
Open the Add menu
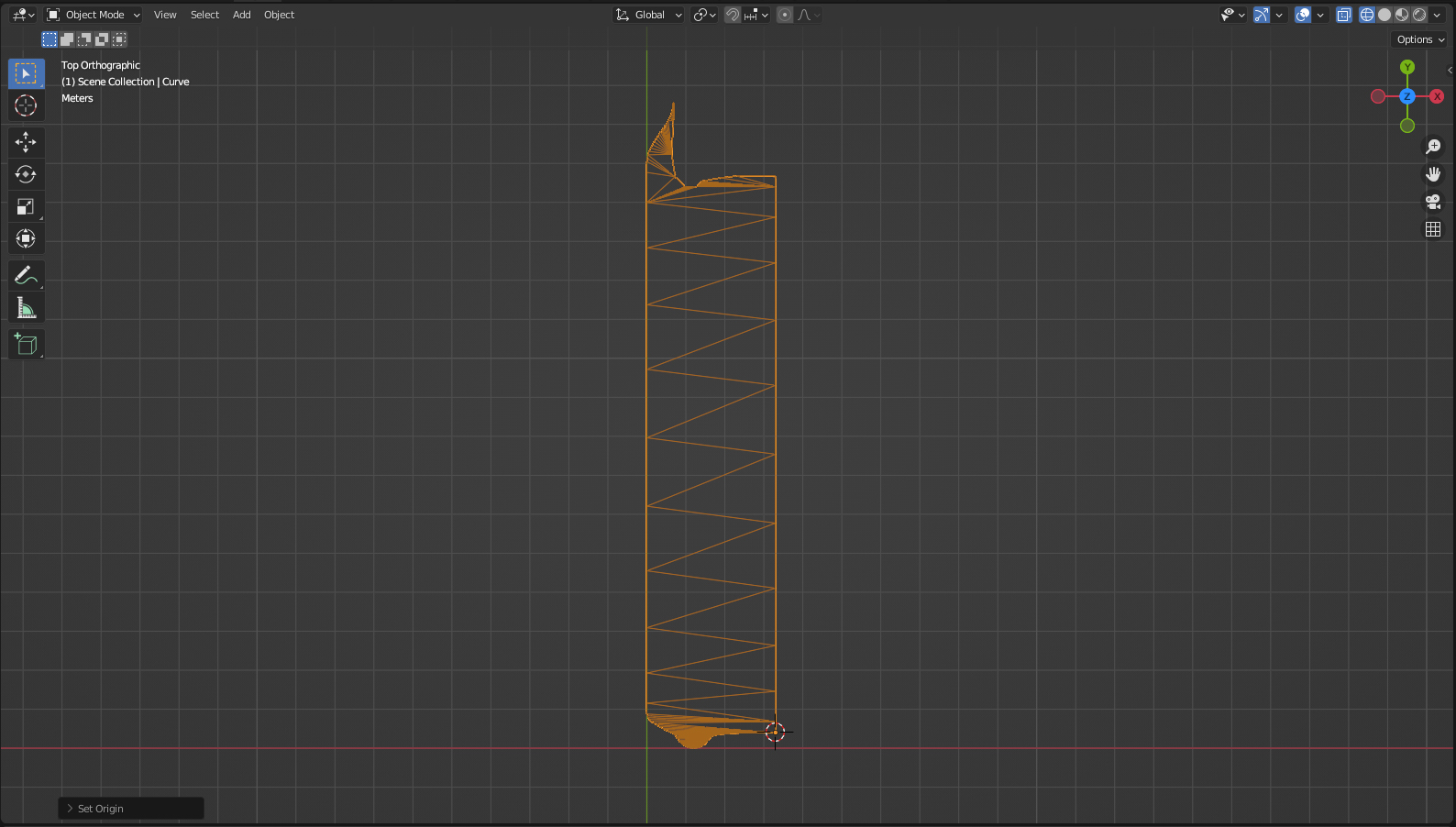click(x=241, y=15)
